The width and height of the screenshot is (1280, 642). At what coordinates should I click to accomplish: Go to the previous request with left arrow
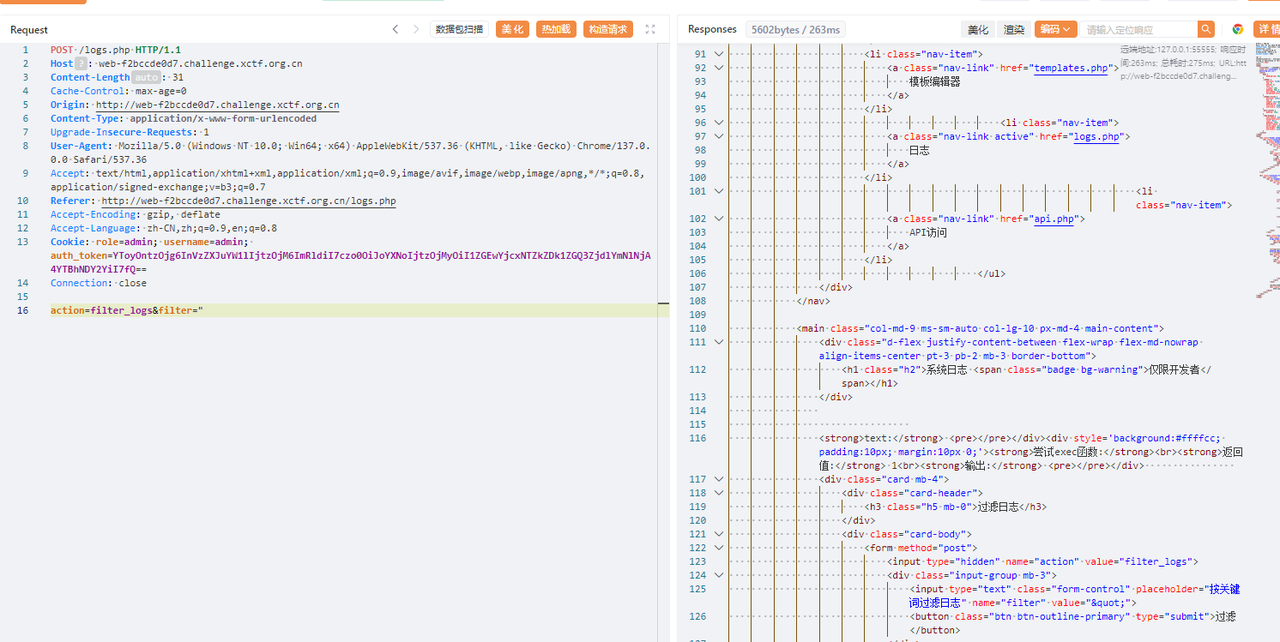[395, 30]
